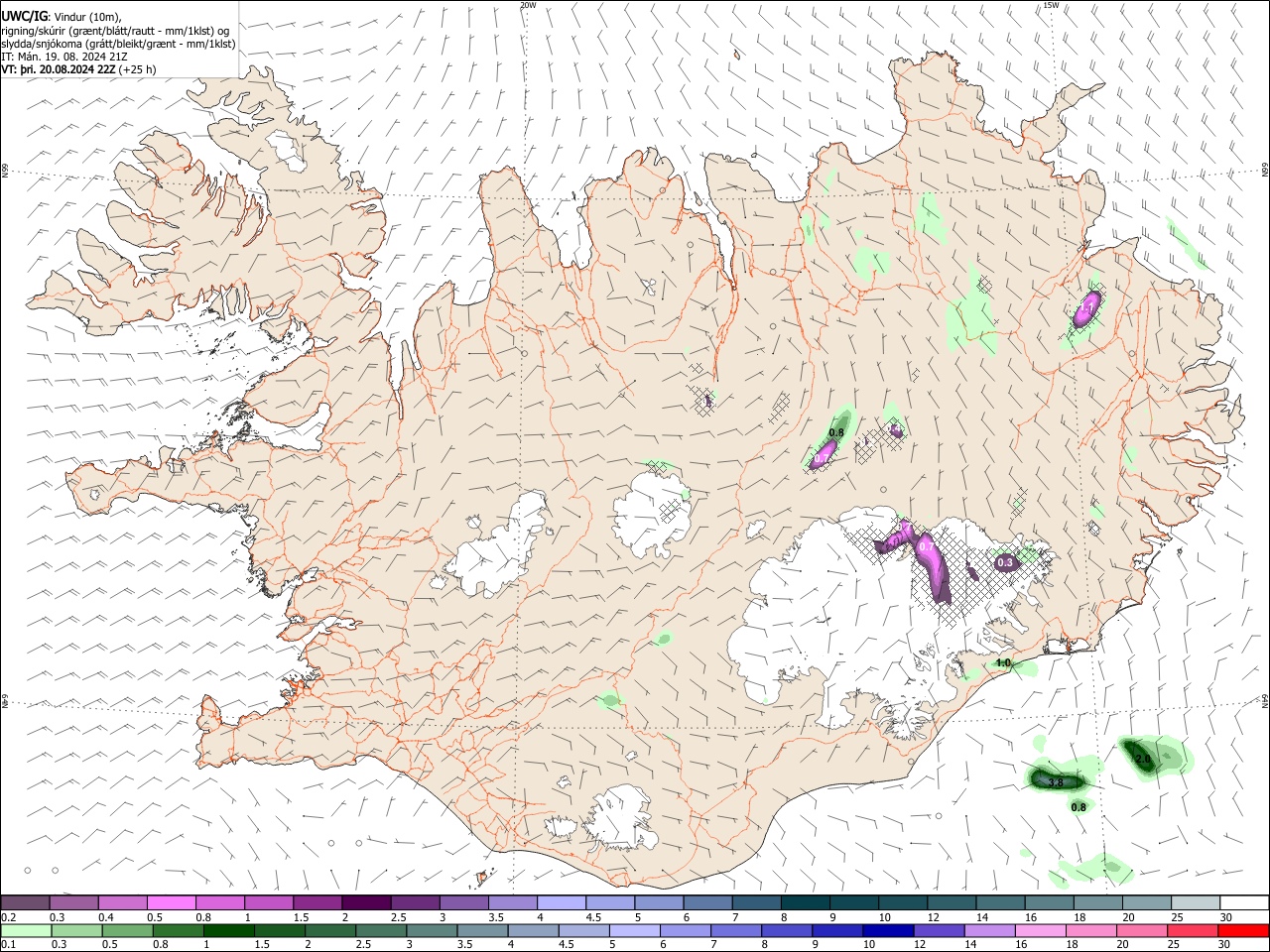This screenshot has width=1270, height=952.
Task: Click the UWC/IG title text
Action: coord(24,15)
